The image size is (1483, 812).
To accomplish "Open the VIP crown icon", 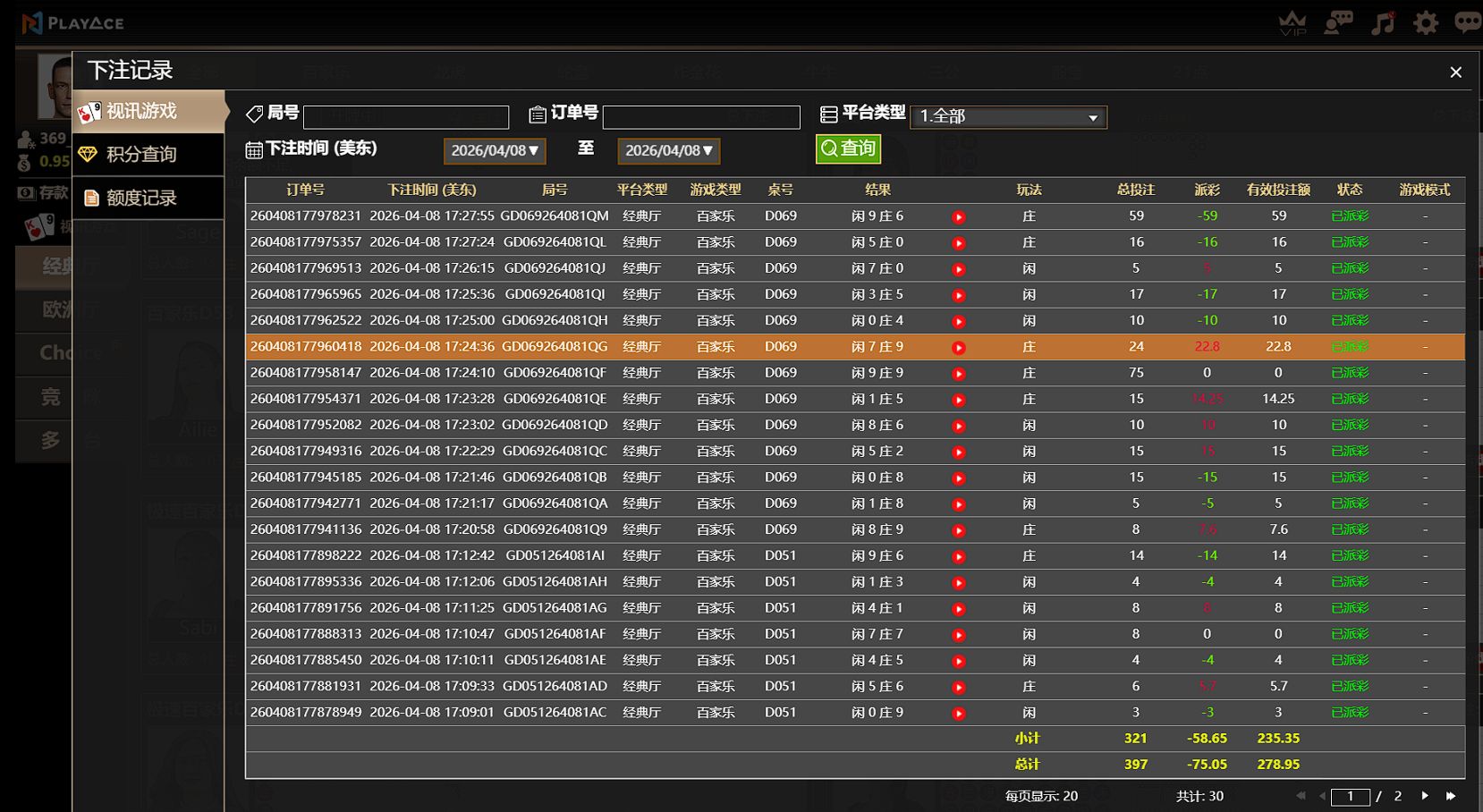I will [1292, 22].
